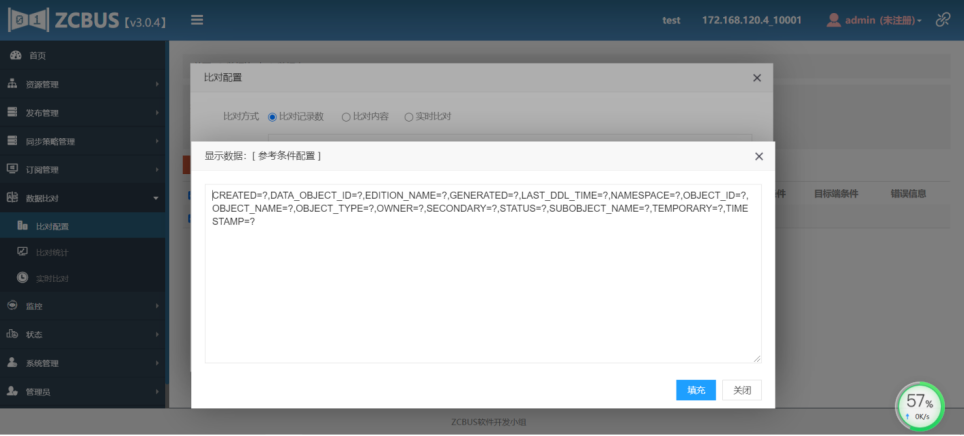Click the 状态 sidebar icon

(x=13, y=333)
